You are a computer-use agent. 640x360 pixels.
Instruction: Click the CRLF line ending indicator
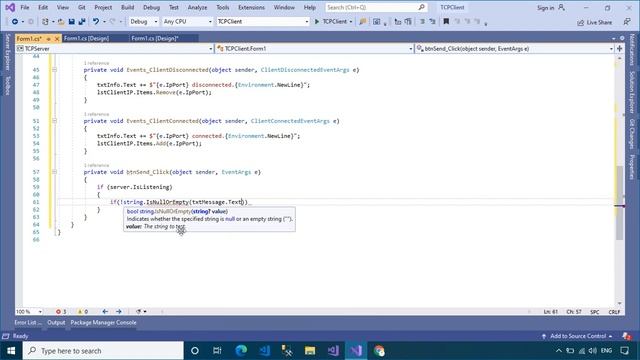(614, 312)
